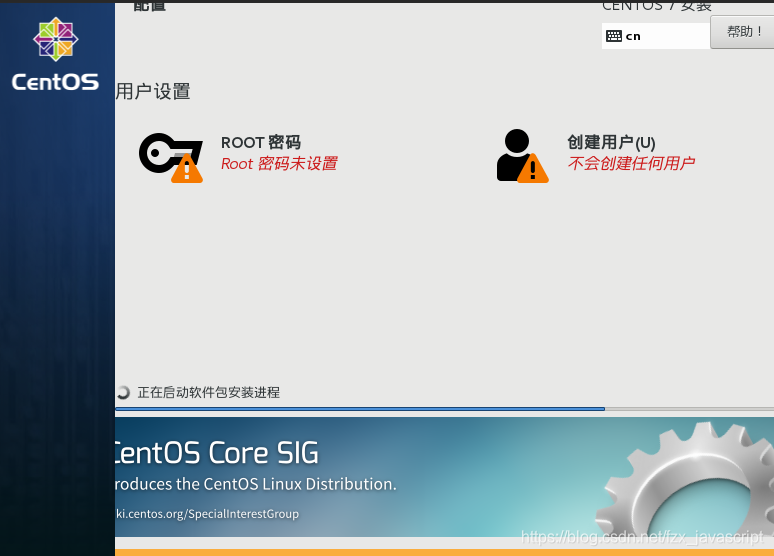Click the warning triangle on Create User icon
Image resolution: width=774 pixels, height=556 pixels.
(x=533, y=168)
